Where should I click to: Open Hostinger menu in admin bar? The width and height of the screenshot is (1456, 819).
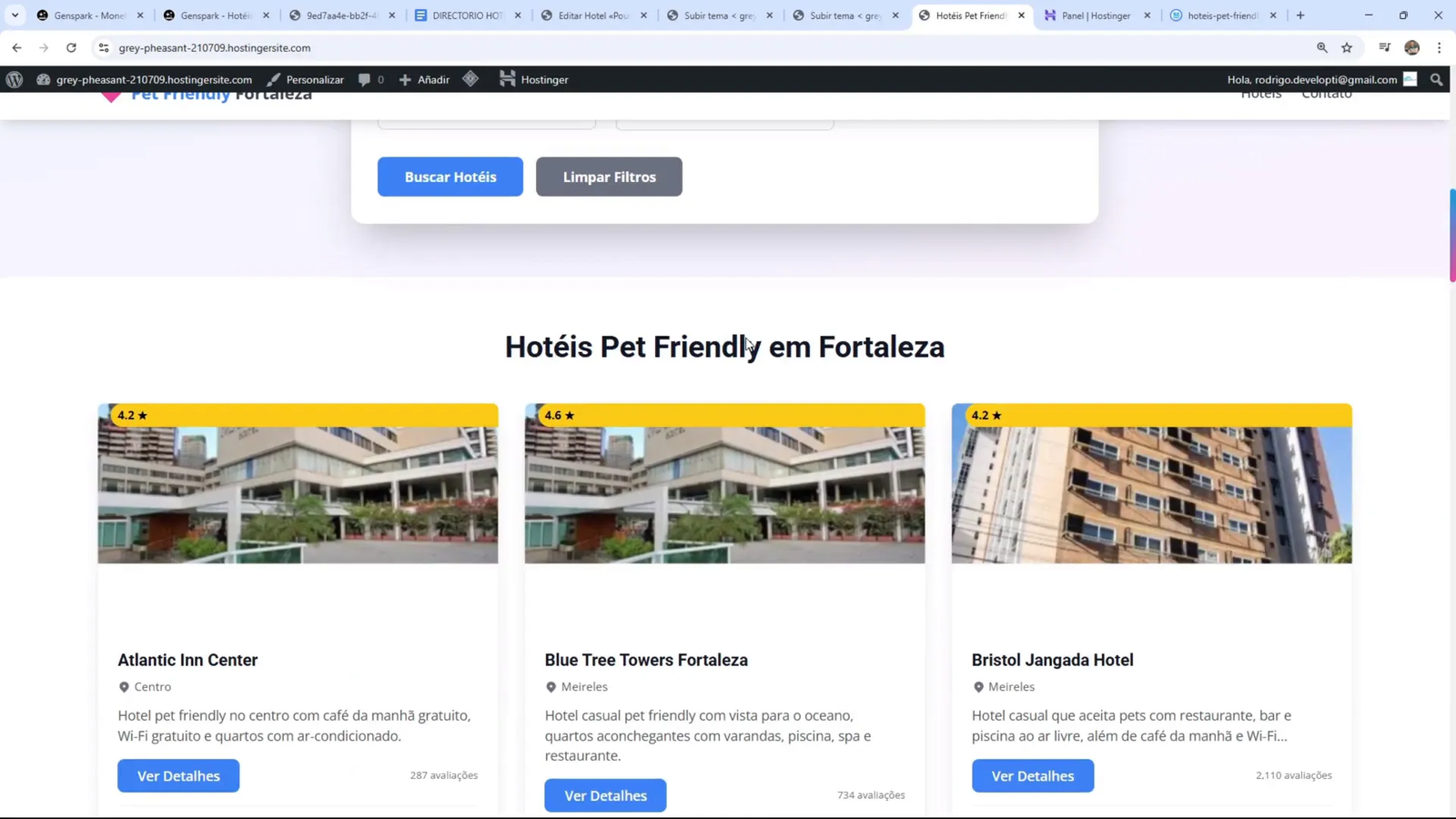[534, 79]
